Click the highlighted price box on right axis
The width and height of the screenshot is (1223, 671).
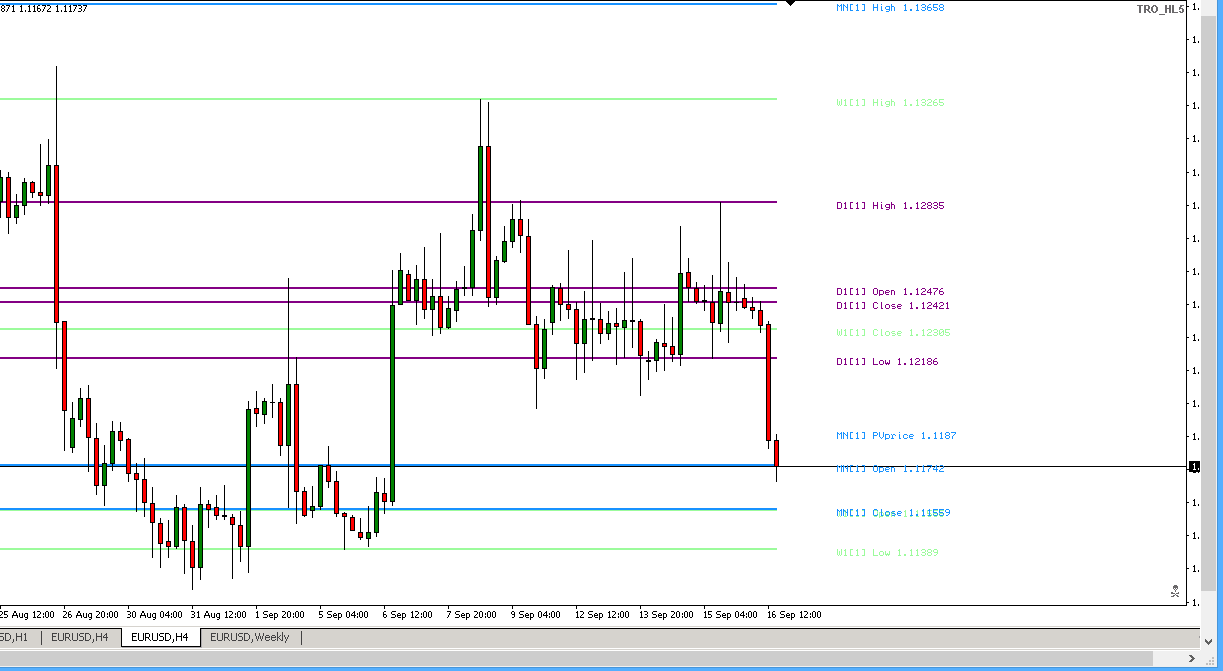(x=1193, y=466)
